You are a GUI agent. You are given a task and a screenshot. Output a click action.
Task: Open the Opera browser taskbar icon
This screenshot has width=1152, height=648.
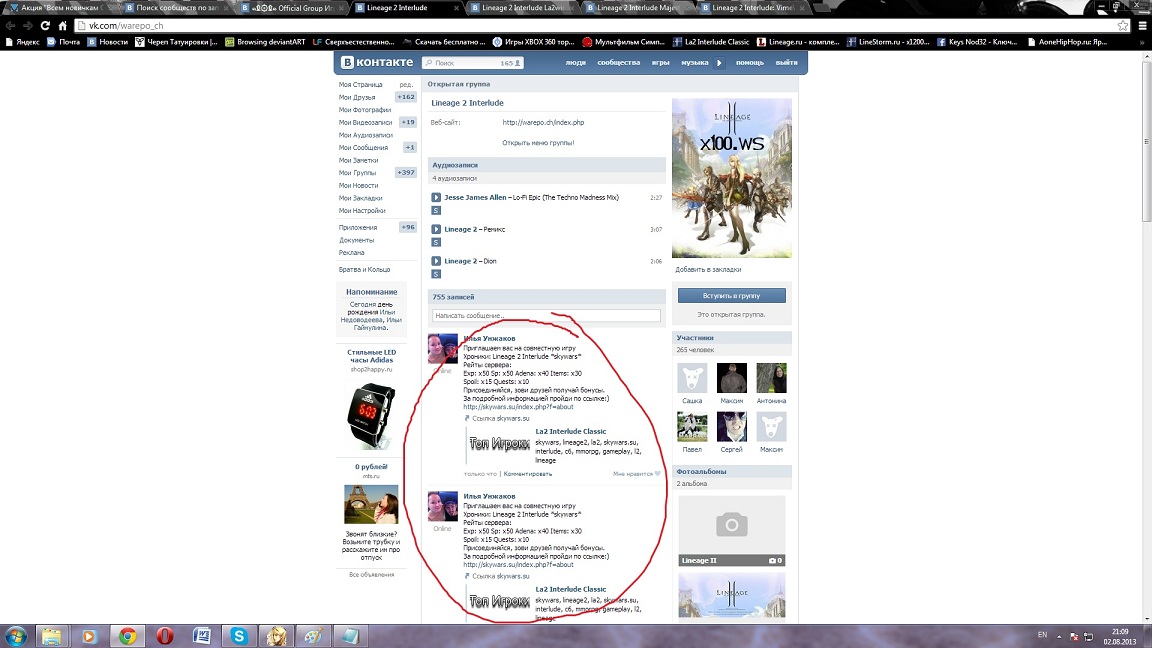[x=165, y=636]
